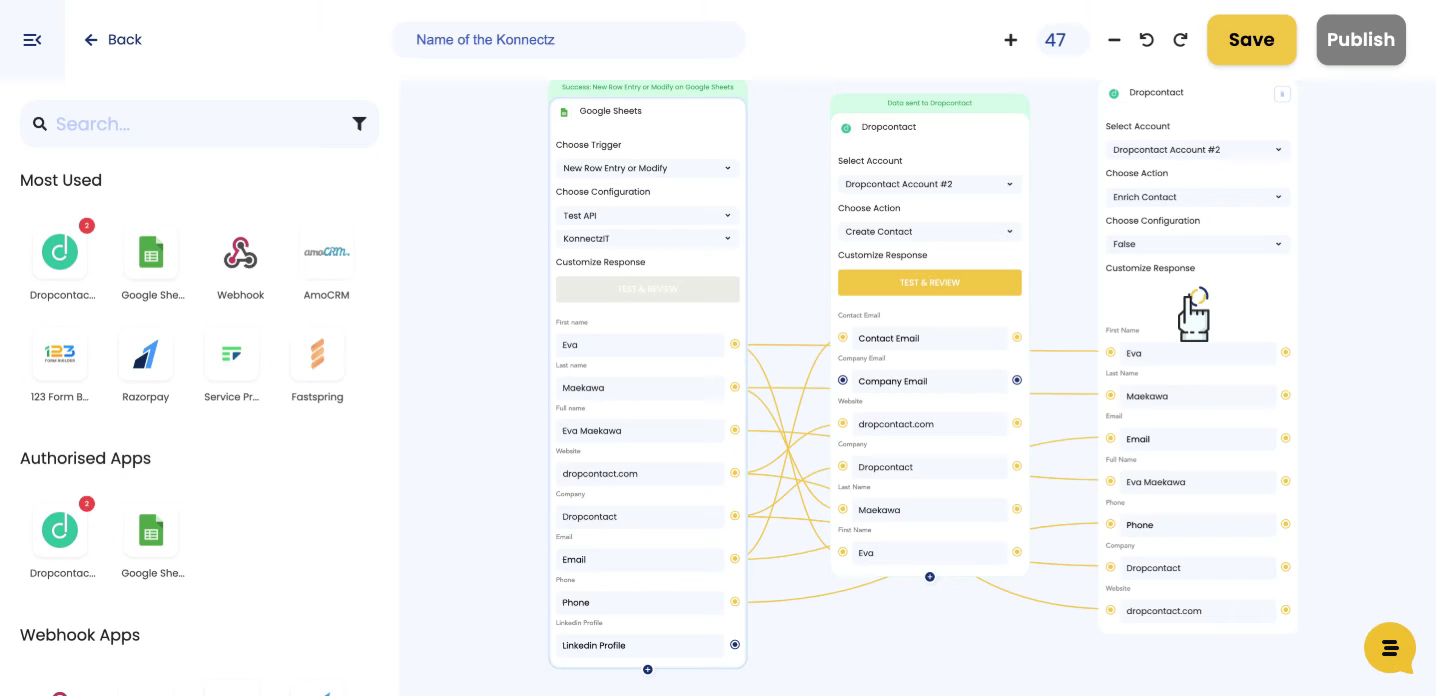The width and height of the screenshot is (1436, 696).
Task: Click the zoom value 47 field
Action: click(x=1062, y=40)
